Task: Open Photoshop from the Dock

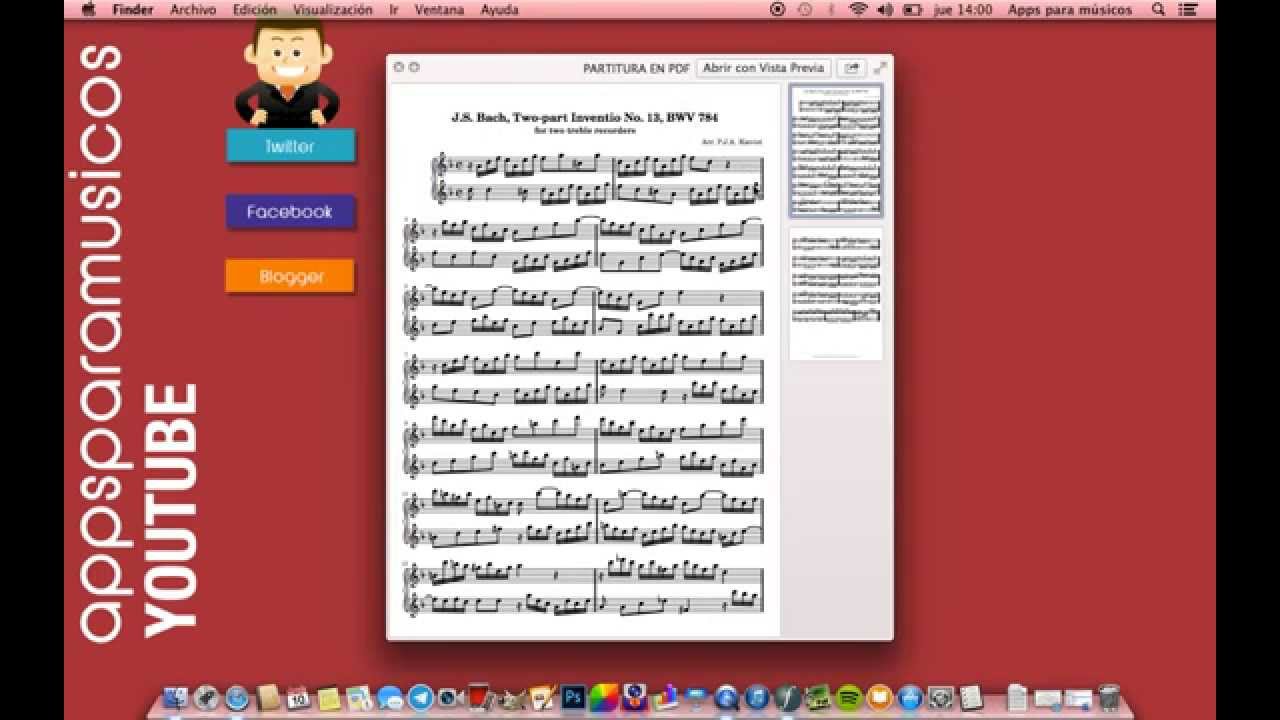Action: pyautogui.click(x=573, y=698)
